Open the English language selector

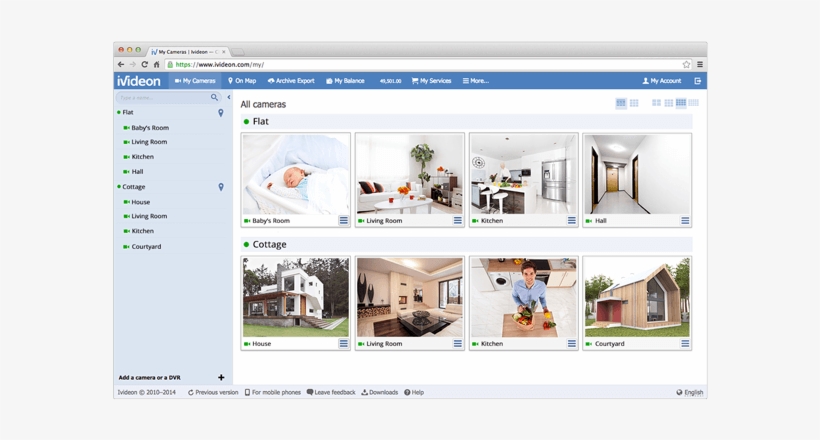(x=690, y=393)
